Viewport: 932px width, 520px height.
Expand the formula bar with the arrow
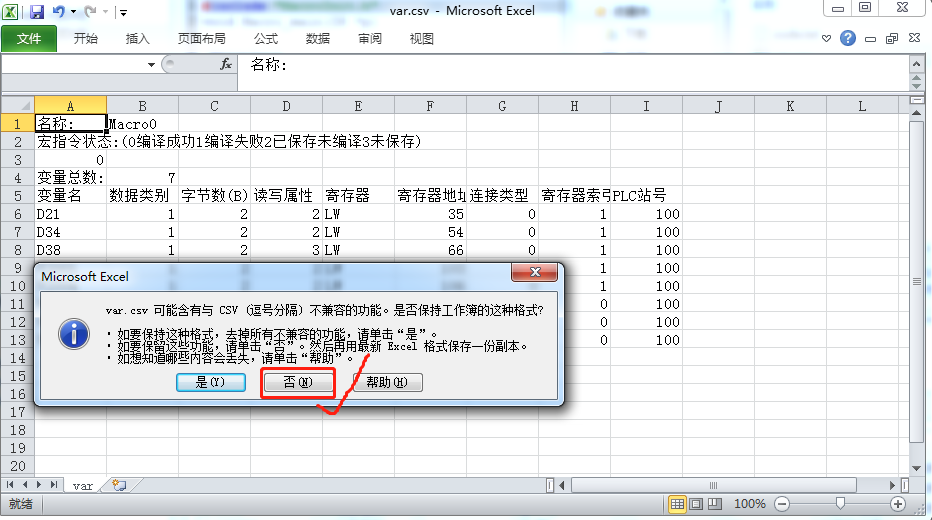click(x=917, y=64)
